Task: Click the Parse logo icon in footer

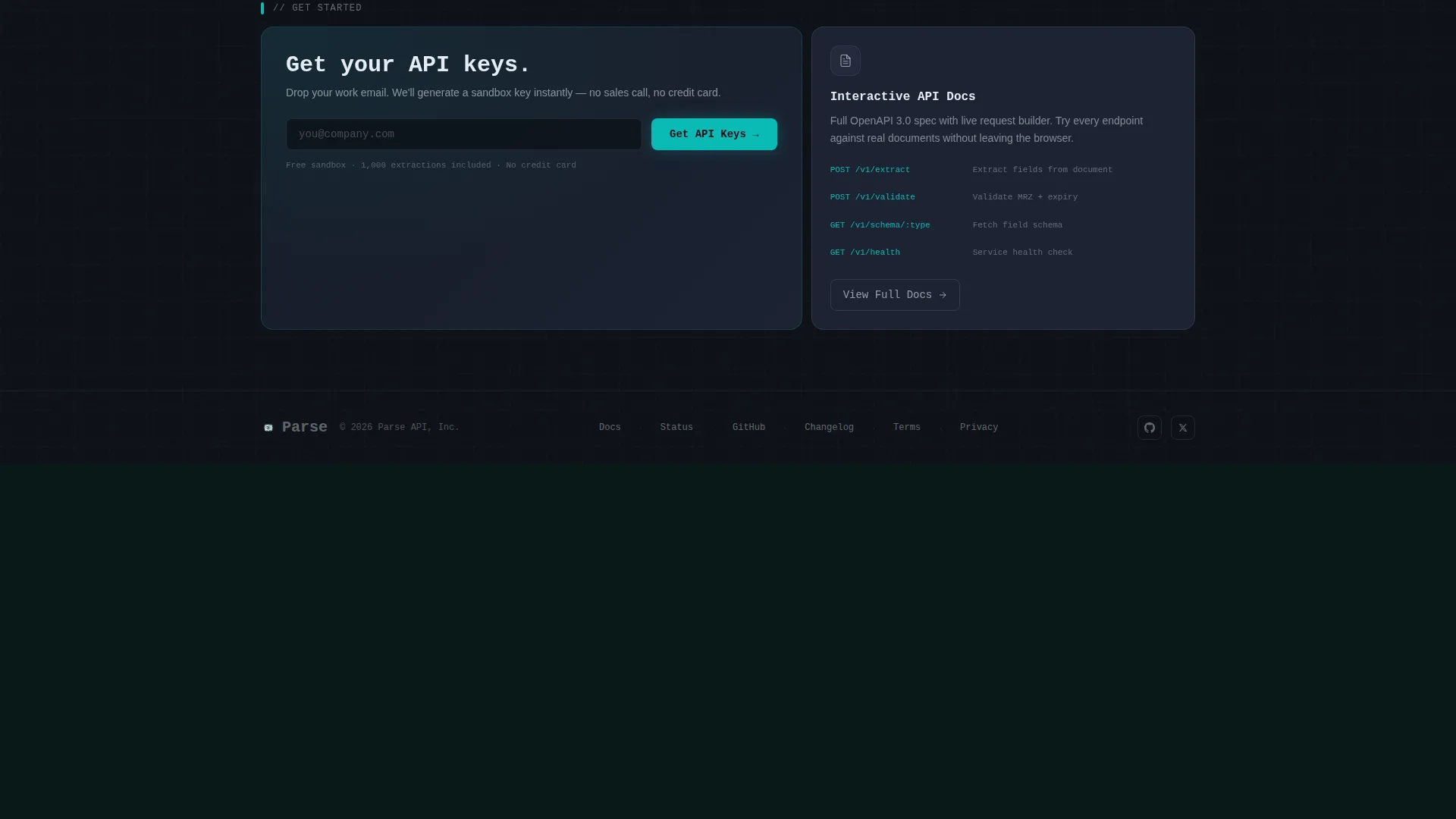Action: point(268,428)
